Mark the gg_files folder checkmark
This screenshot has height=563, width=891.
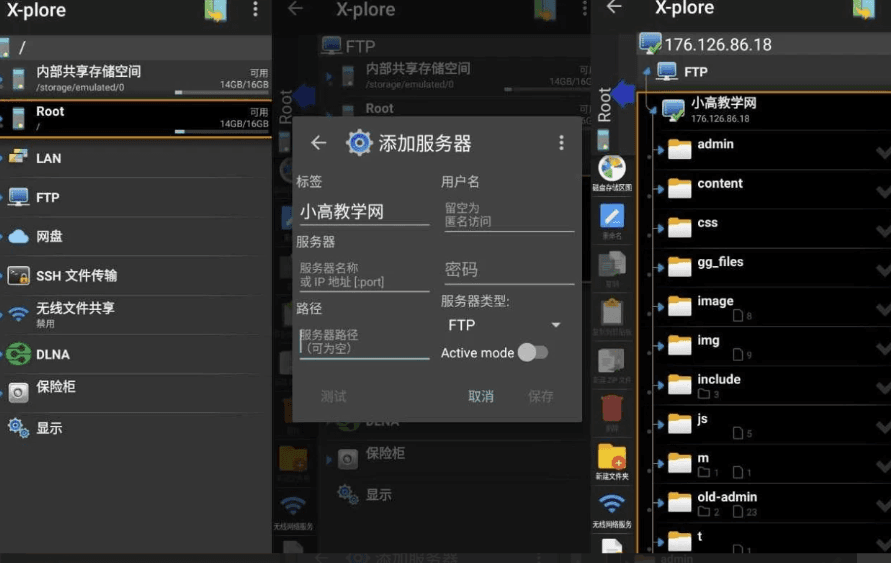tap(883, 269)
